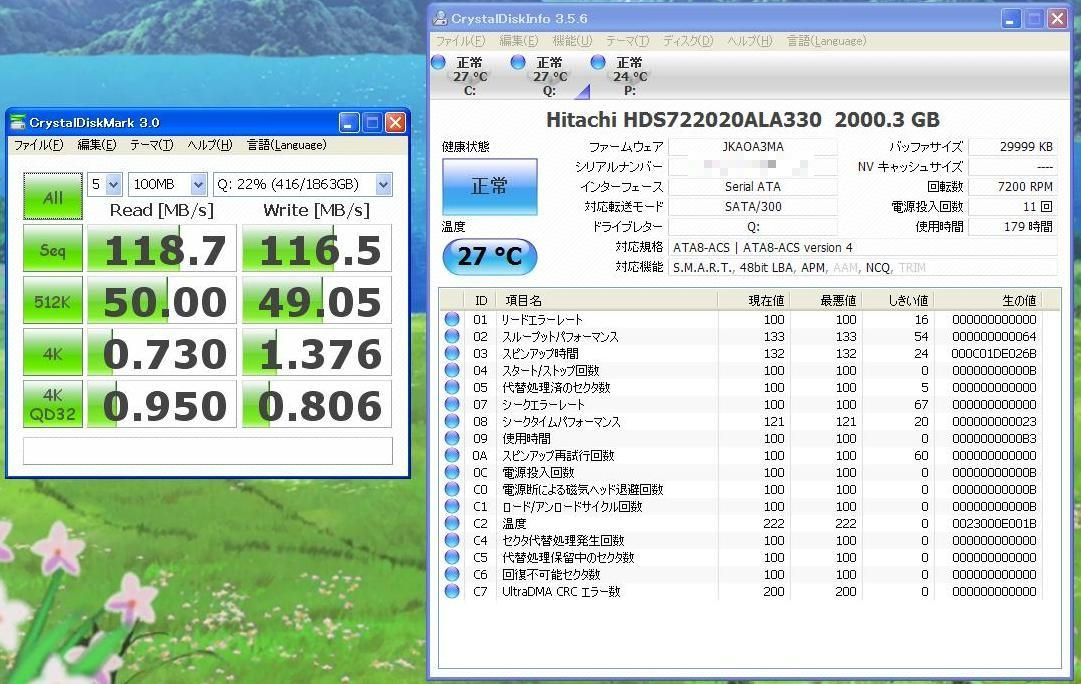
Task: Click status dot of ID C1 row
Action: click(452, 506)
